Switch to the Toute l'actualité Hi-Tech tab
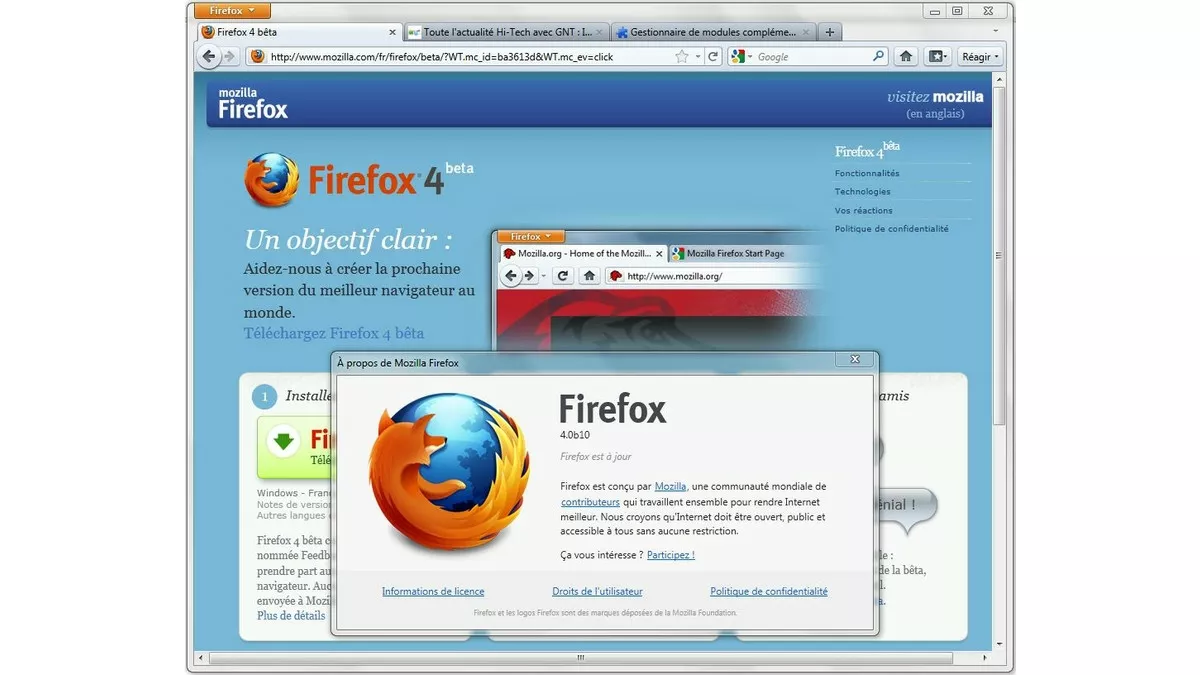Image resolution: width=1200 pixels, height=675 pixels. (507, 32)
